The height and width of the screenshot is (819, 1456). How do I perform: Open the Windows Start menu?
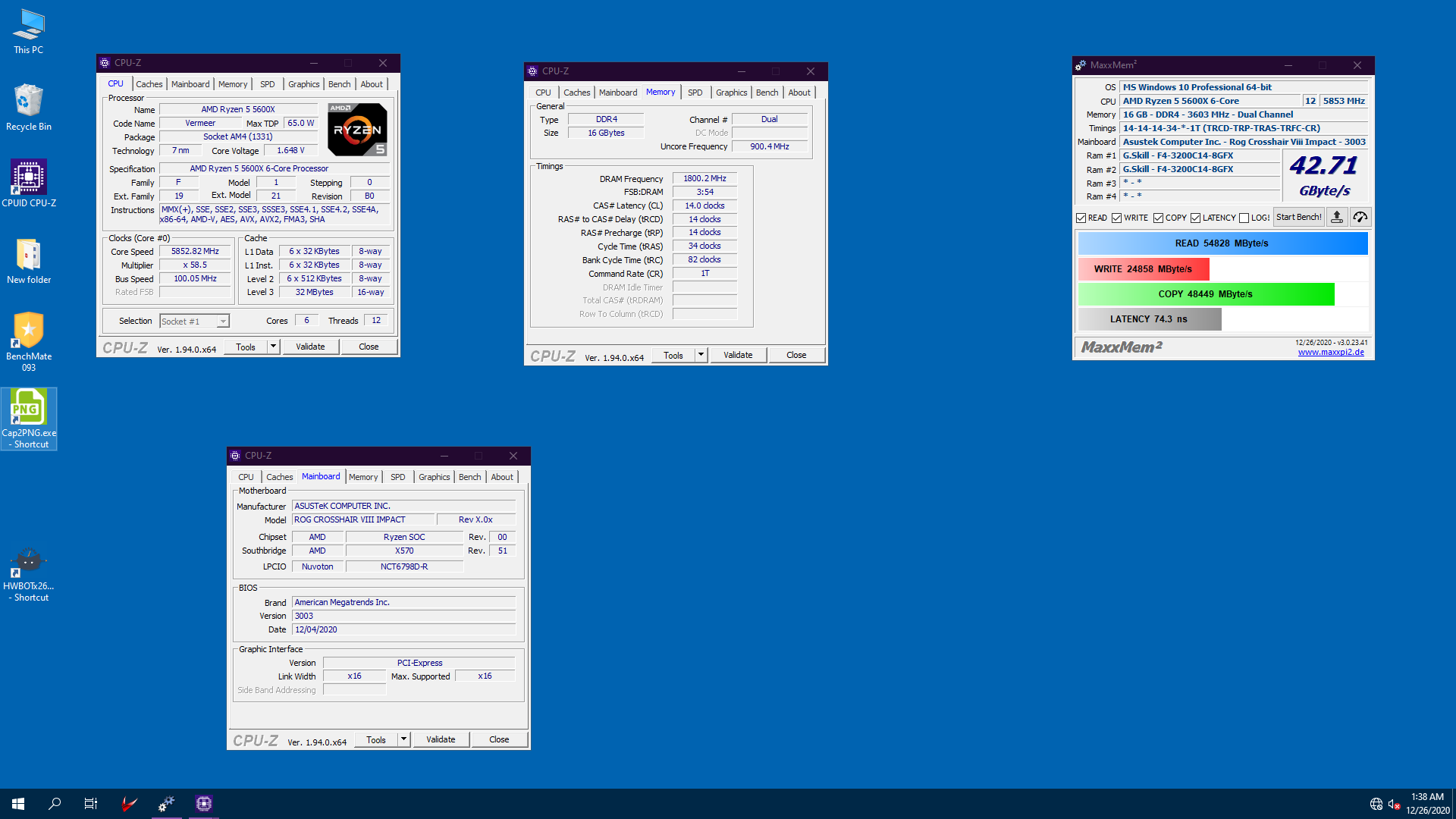(18, 804)
